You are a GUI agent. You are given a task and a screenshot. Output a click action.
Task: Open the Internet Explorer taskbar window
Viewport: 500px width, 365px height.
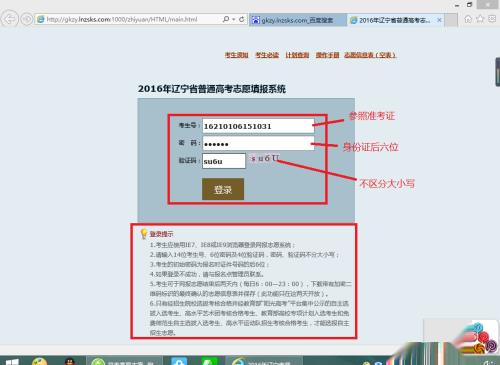click(x=264, y=361)
